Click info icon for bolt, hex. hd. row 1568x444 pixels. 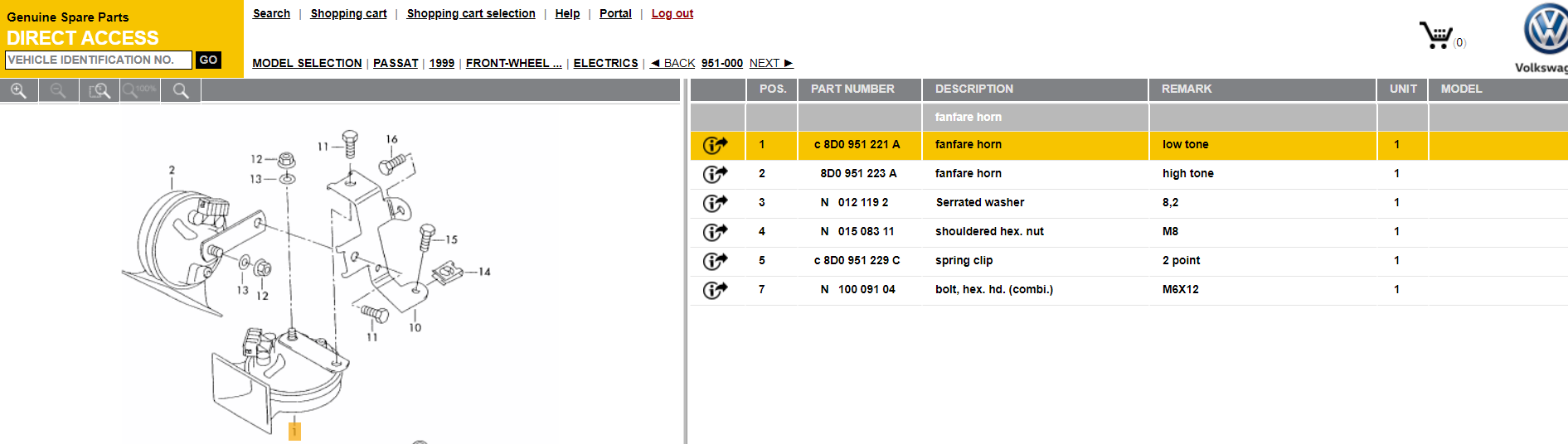point(715,290)
